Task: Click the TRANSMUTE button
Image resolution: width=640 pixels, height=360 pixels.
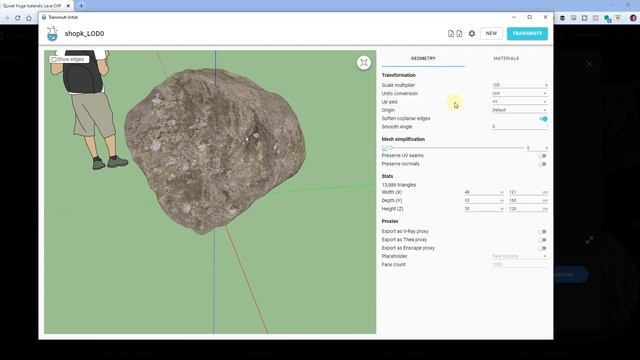Action: 527,33
